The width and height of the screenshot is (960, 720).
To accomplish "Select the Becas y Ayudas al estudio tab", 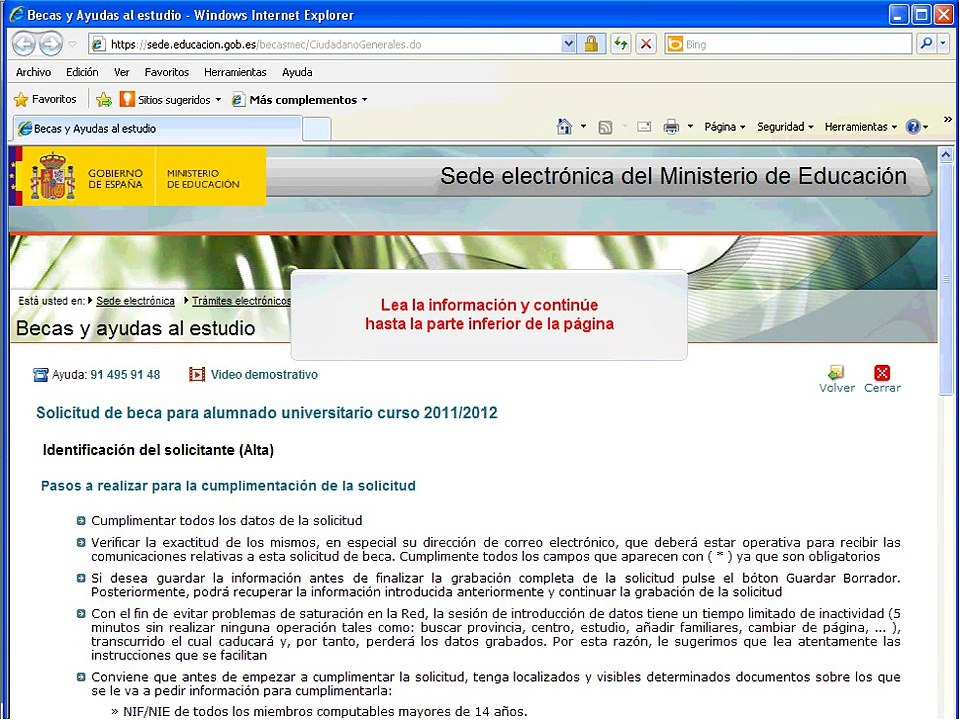I will click(157, 129).
